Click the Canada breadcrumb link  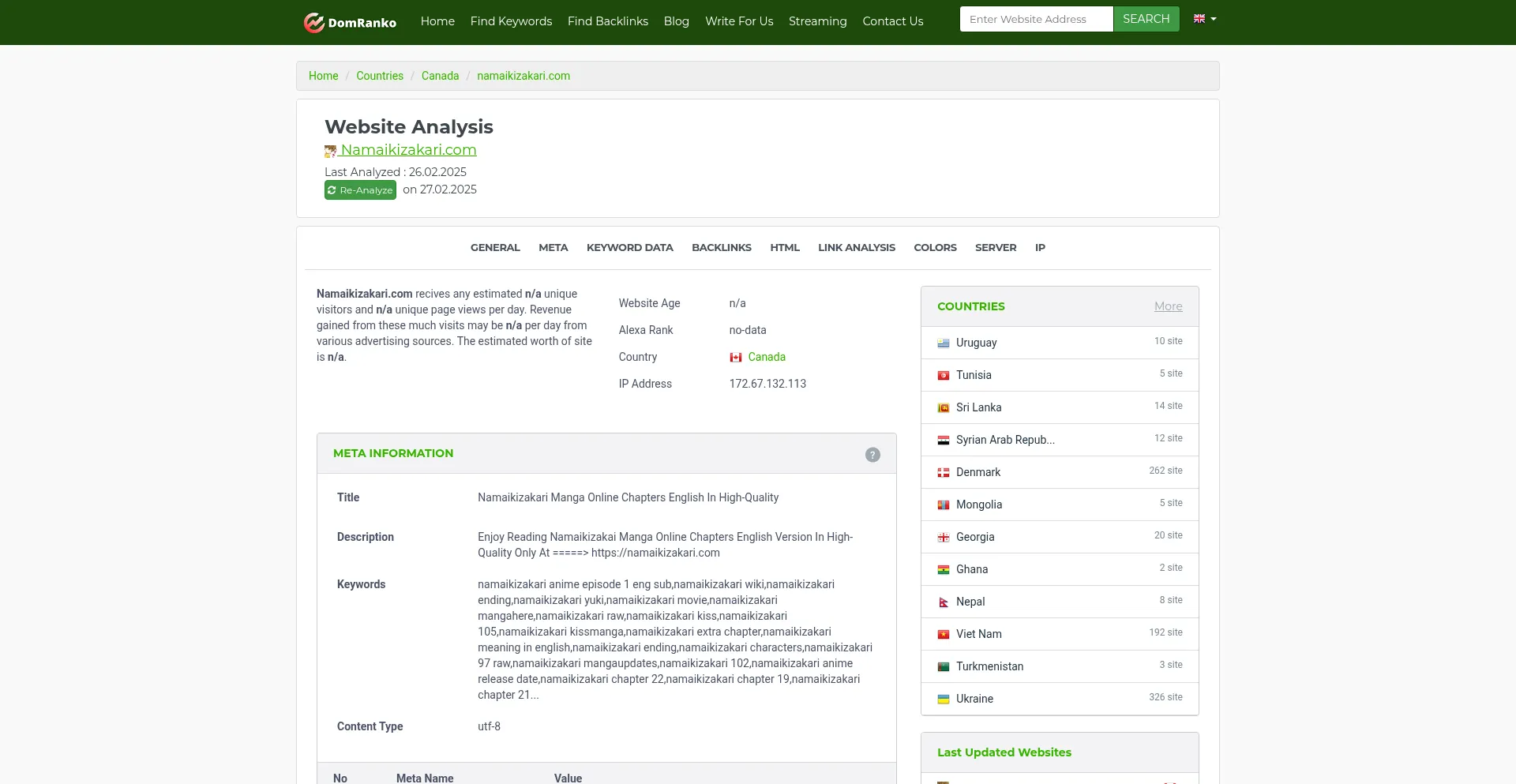tap(440, 76)
